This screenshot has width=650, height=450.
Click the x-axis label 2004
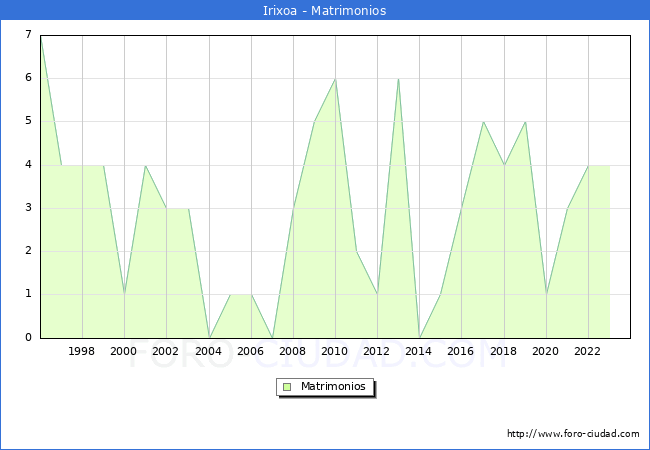[x=209, y=351]
